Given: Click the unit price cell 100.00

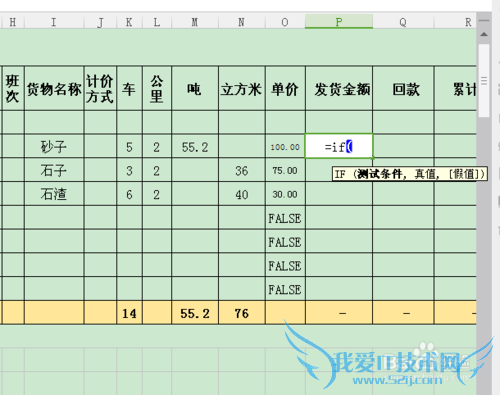Looking at the screenshot, I should click(x=285, y=146).
